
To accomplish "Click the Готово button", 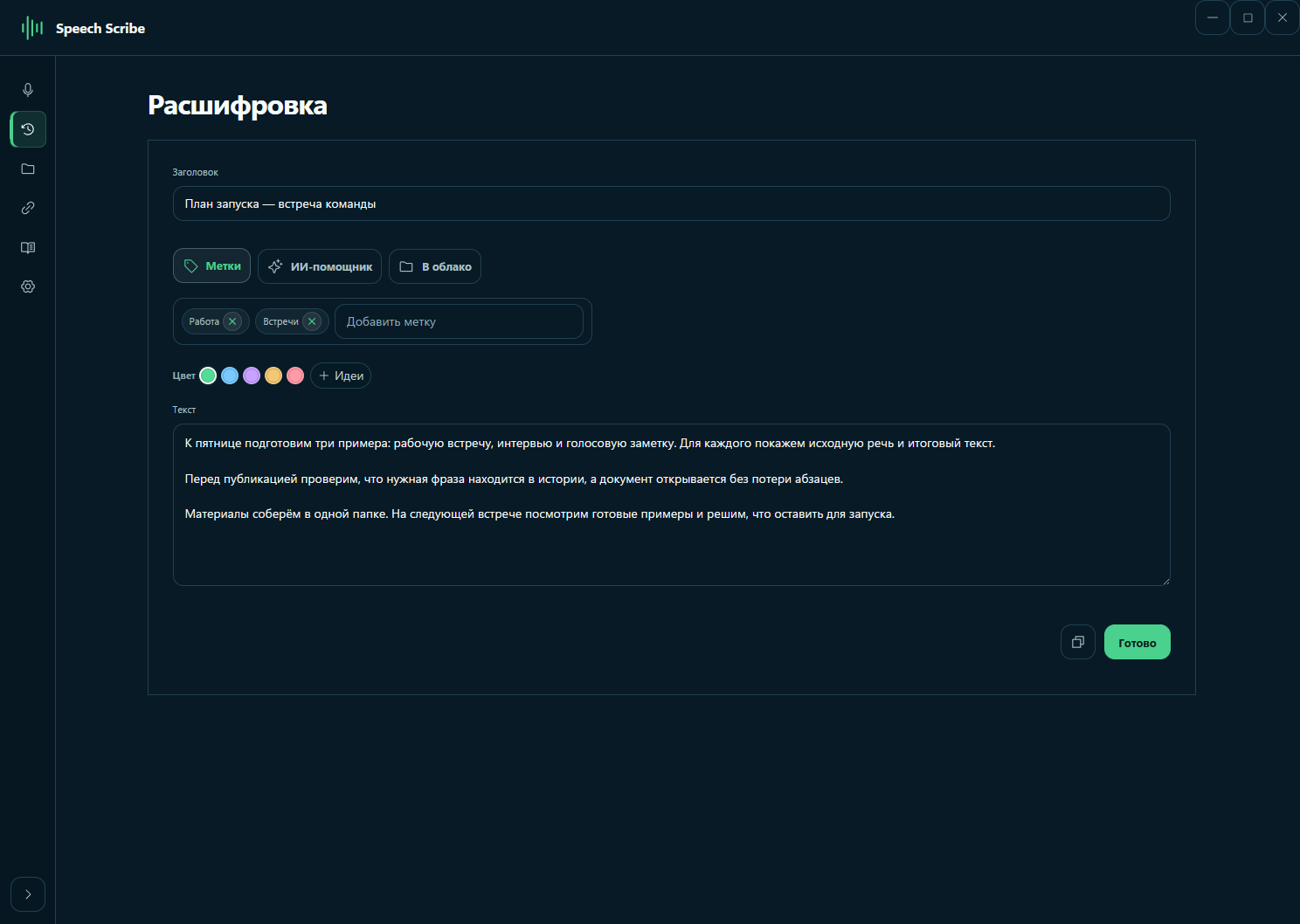I will tap(1137, 642).
